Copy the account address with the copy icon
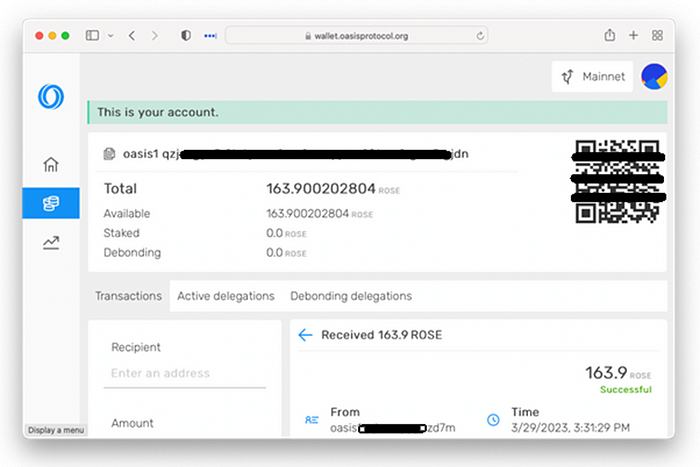The width and height of the screenshot is (700, 467). point(109,154)
